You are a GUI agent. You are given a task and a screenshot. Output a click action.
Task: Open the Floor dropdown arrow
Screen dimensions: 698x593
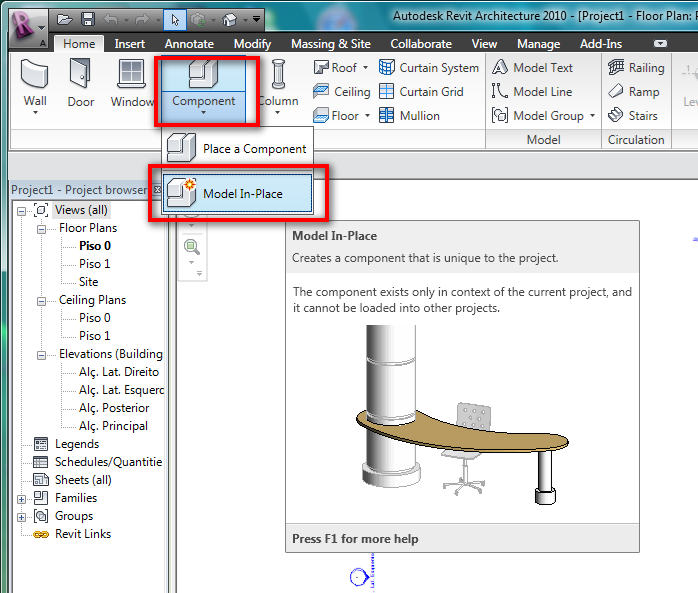click(367, 116)
